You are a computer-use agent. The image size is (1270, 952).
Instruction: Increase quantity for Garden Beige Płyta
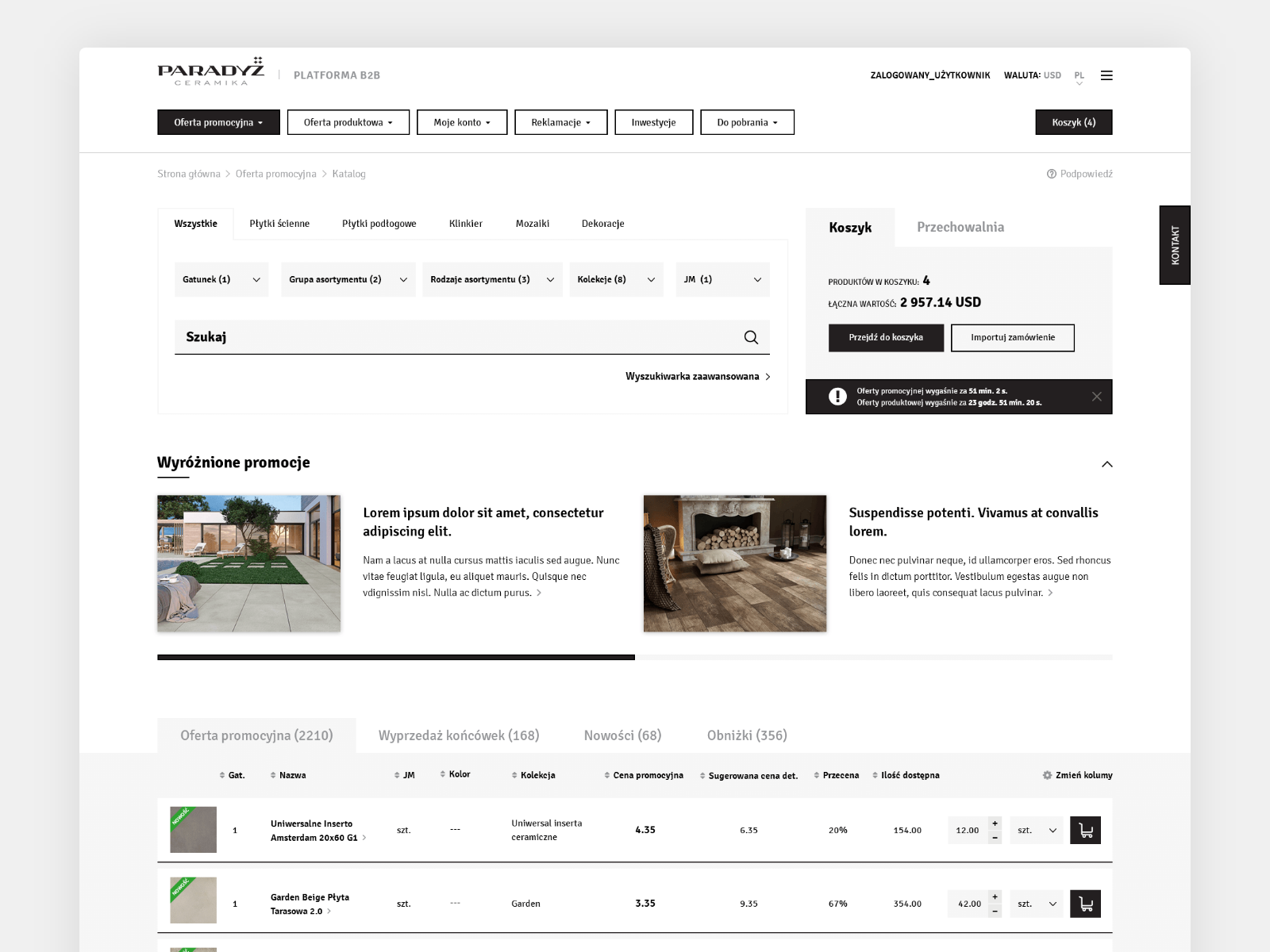click(995, 896)
